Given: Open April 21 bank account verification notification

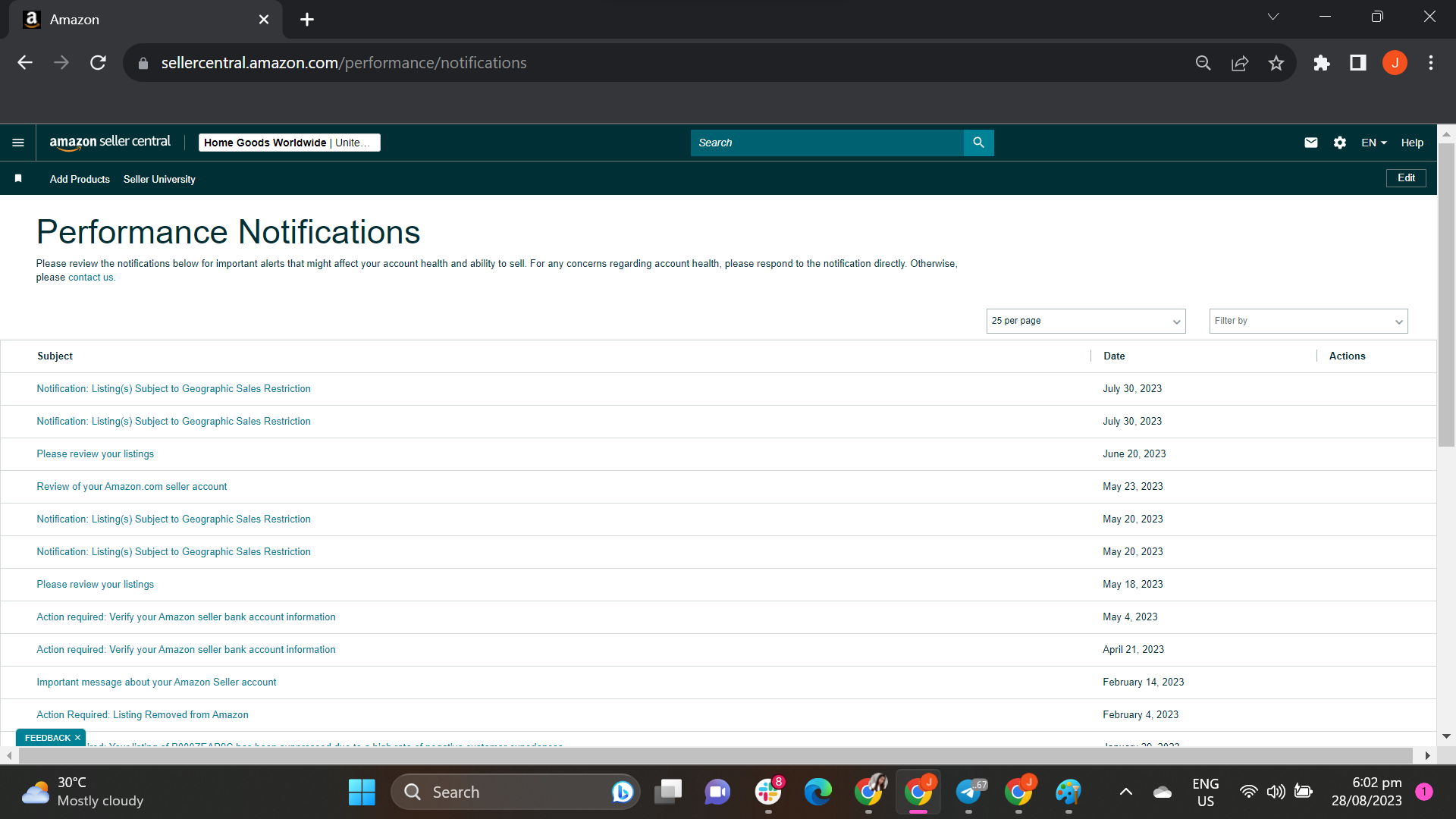Looking at the screenshot, I should [186, 650].
